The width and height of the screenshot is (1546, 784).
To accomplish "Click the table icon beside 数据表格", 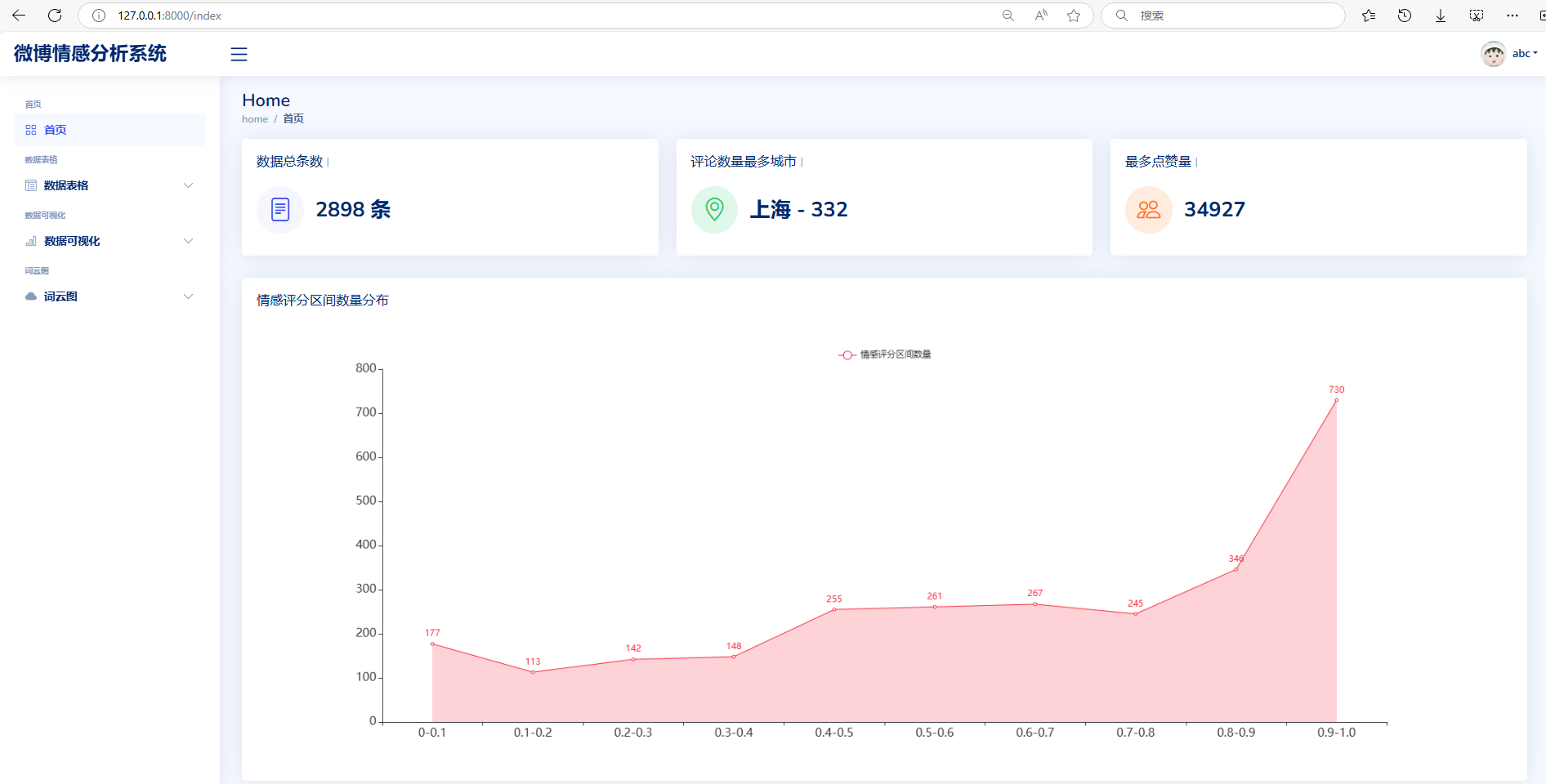I will [x=31, y=185].
